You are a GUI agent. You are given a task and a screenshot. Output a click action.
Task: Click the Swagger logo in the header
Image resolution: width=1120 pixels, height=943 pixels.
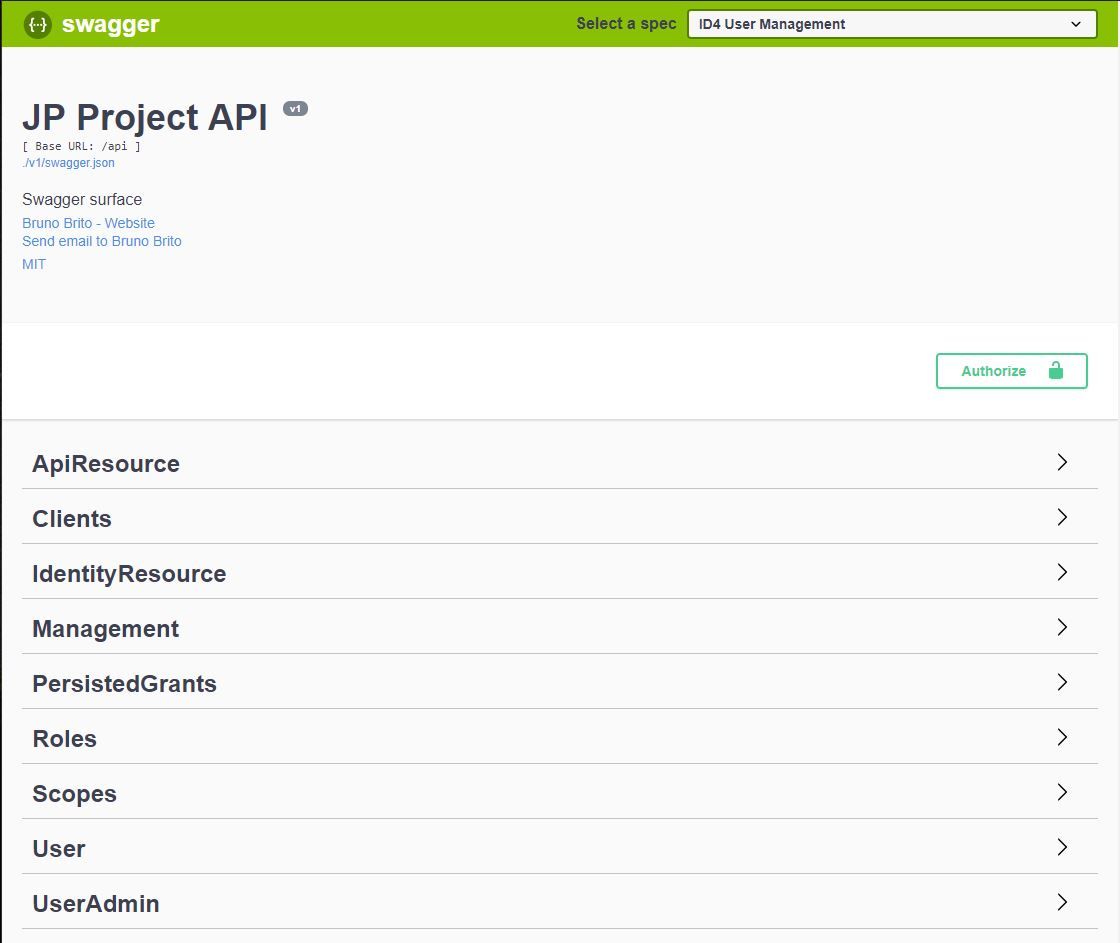tap(92, 25)
